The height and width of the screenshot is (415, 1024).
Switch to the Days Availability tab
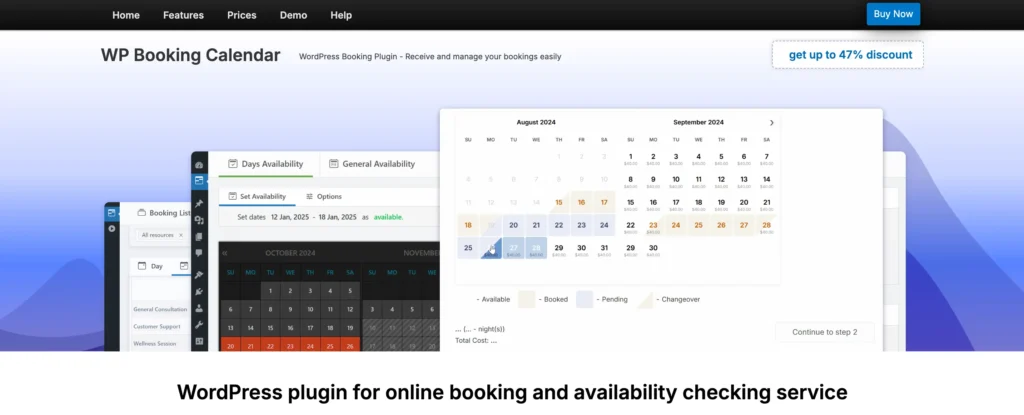click(265, 164)
